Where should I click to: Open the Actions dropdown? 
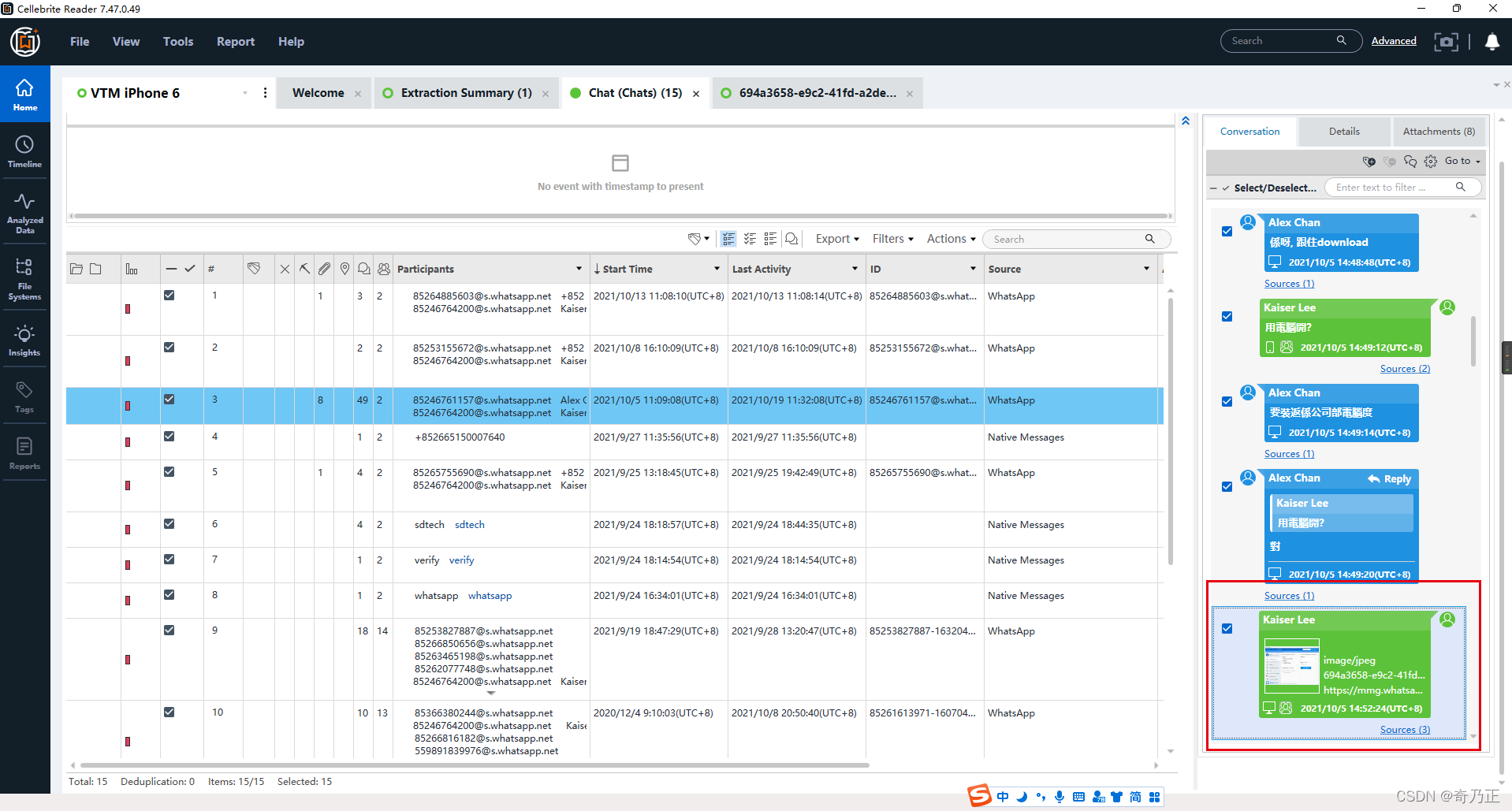pyautogui.click(x=952, y=239)
